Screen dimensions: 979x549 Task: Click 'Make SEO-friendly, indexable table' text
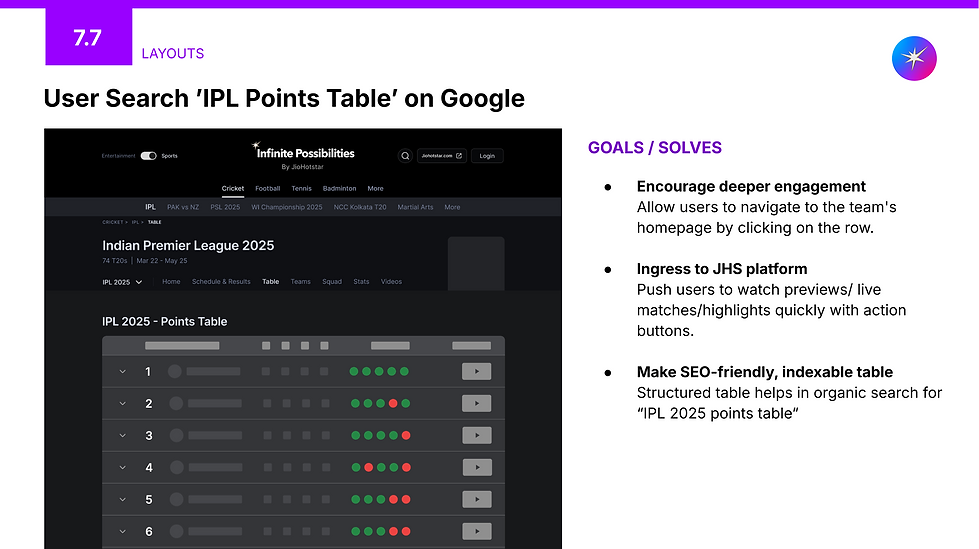pyautogui.click(x=765, y=372)
